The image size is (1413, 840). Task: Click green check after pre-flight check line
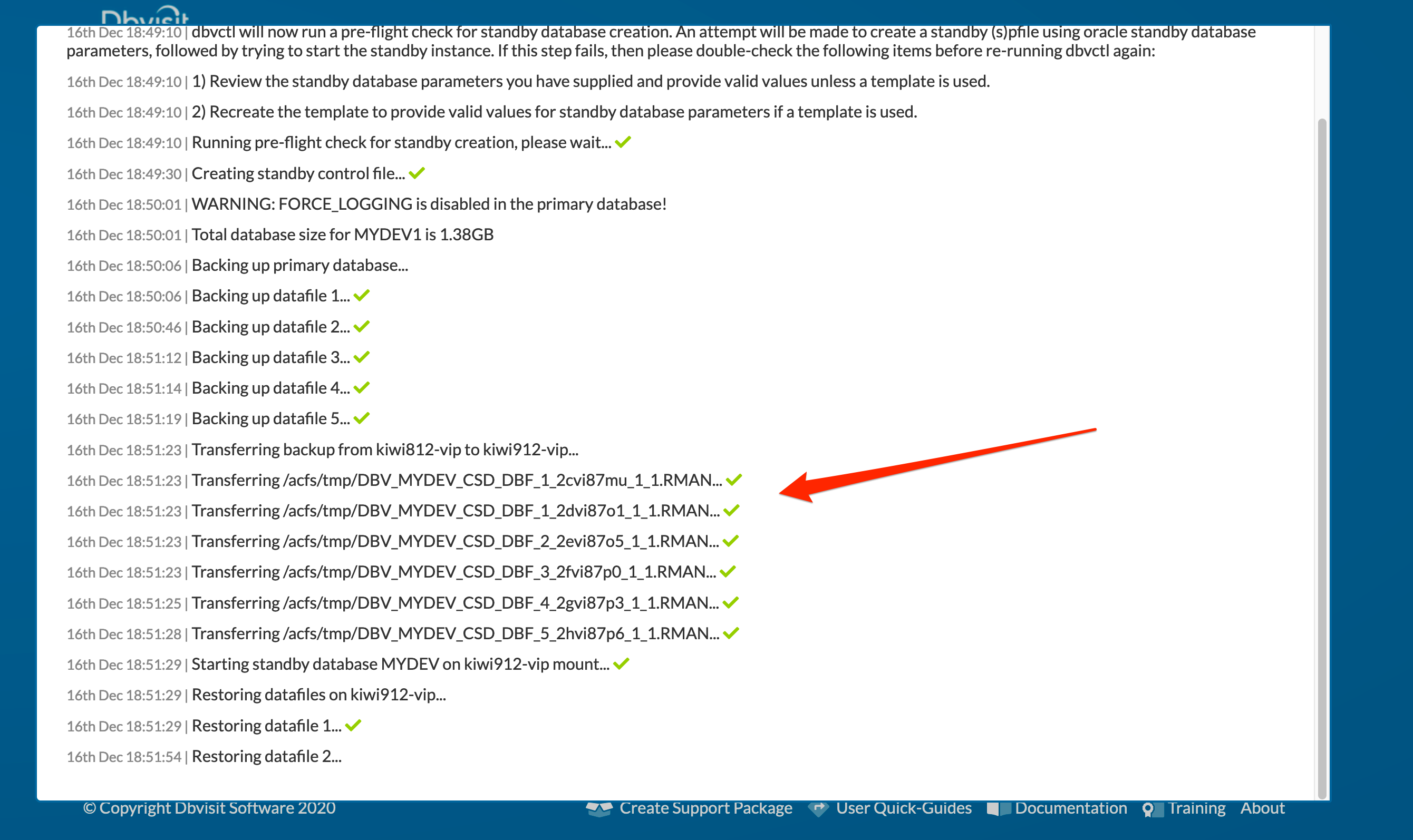(623, 142)
